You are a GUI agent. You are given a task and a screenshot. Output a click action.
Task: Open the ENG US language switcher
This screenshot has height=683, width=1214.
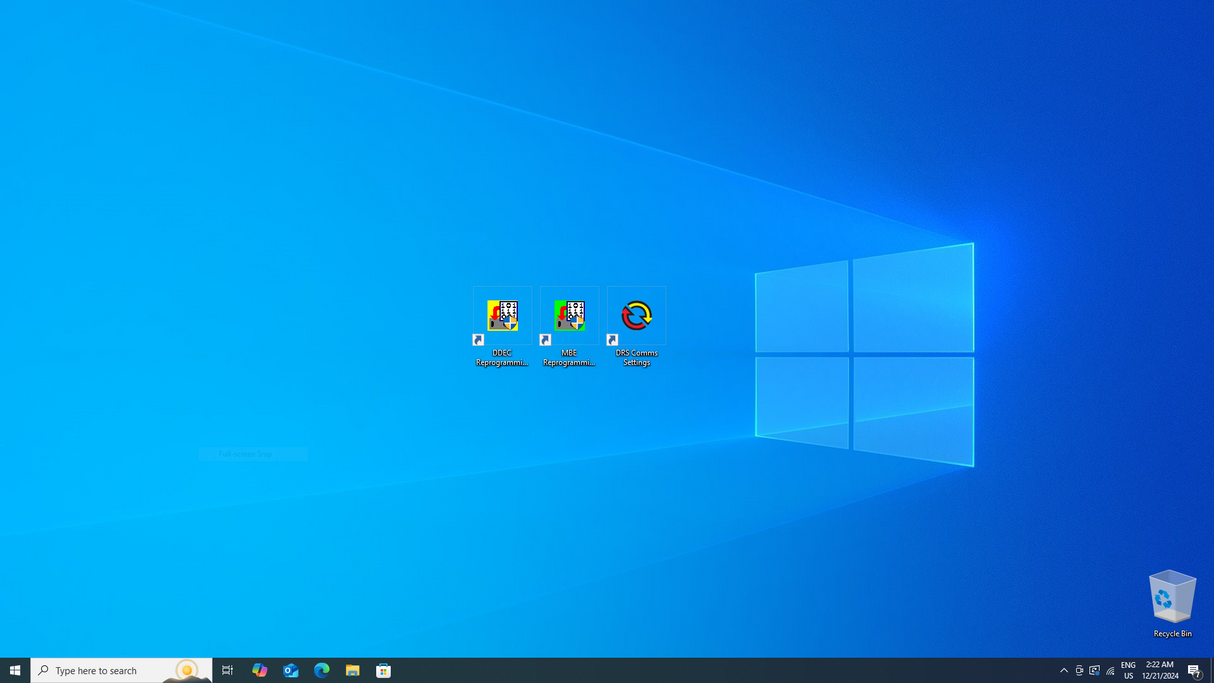(x=1128, y=670)
